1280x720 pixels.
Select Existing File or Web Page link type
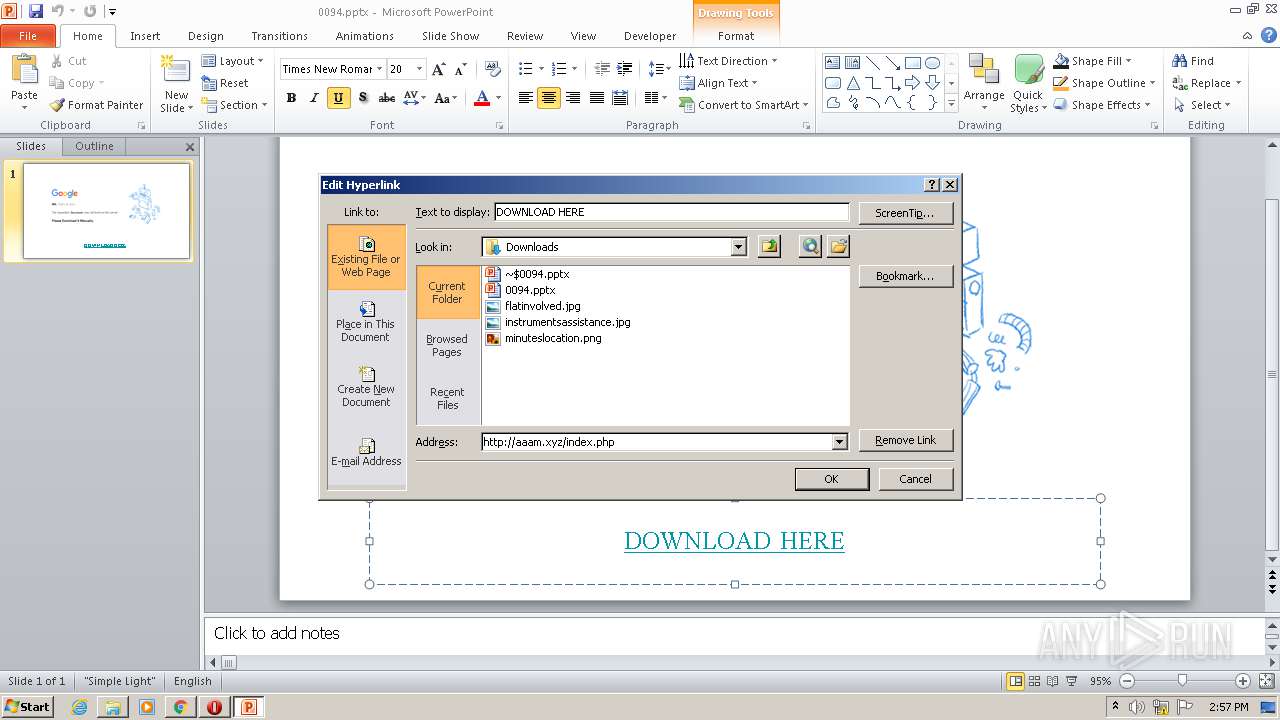pos(366,258)
